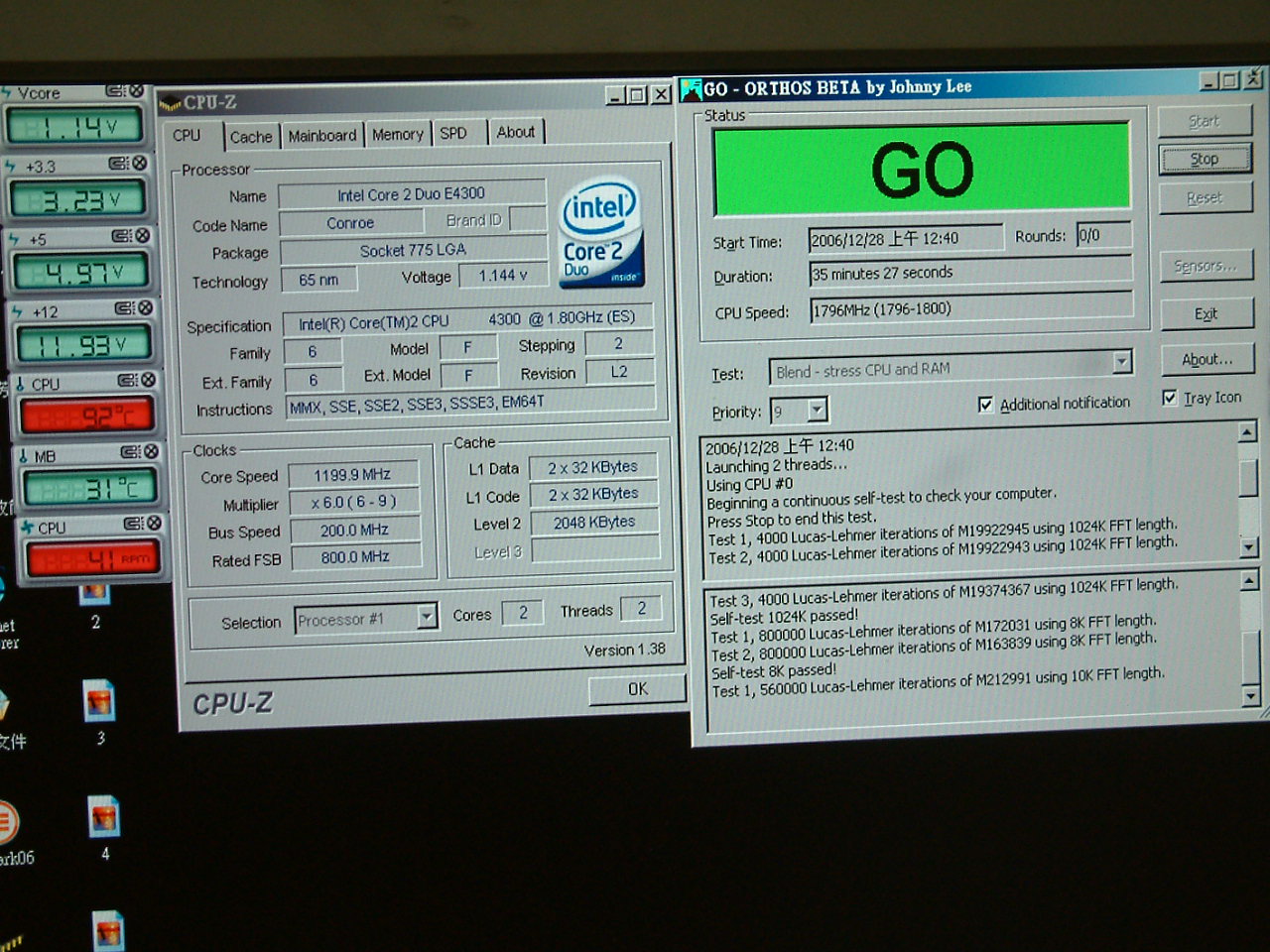Click the fan icon on the CPU RPM widget
The height and width of the screenshot is (952, 1270).
pos(27,528)
